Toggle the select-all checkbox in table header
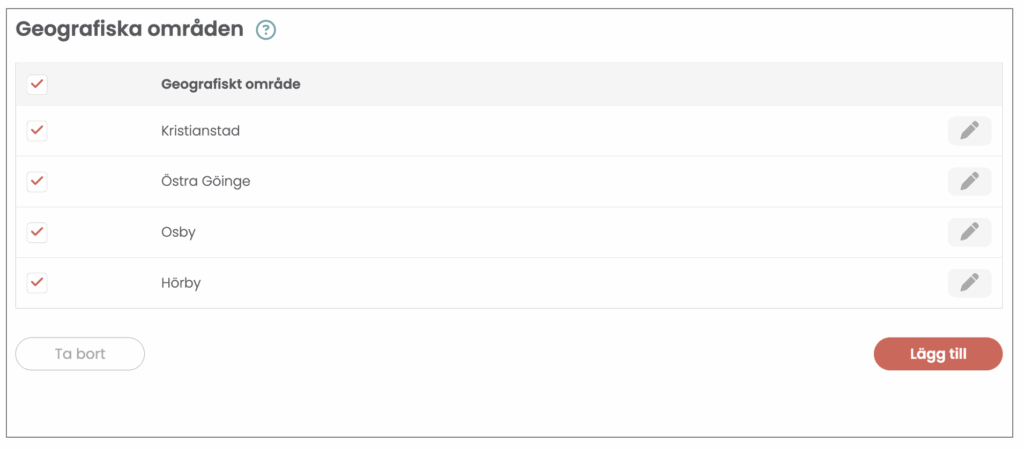 (x=37, y=84)
